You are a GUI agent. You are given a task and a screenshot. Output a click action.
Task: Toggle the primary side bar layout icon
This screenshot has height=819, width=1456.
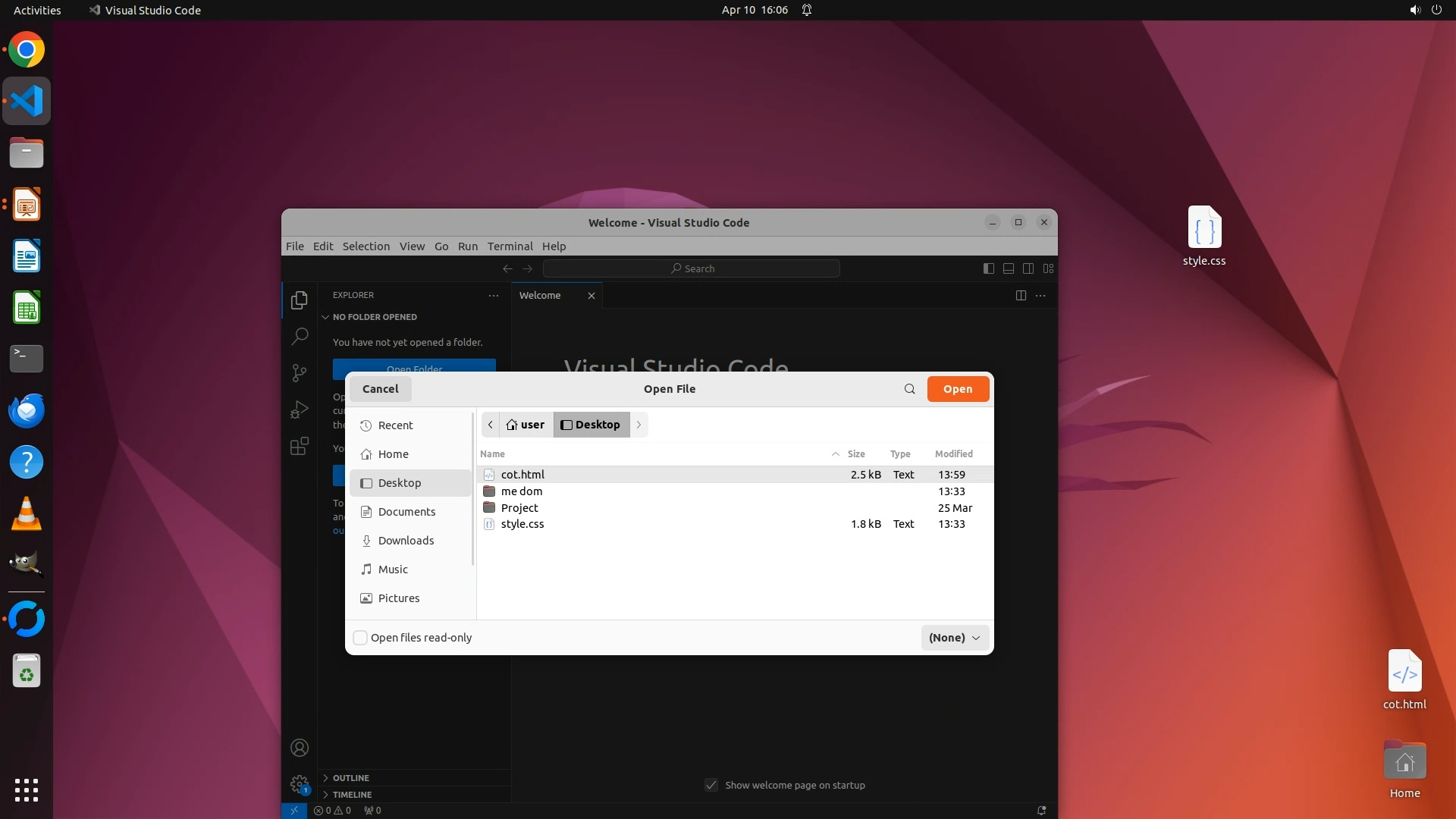988,268
